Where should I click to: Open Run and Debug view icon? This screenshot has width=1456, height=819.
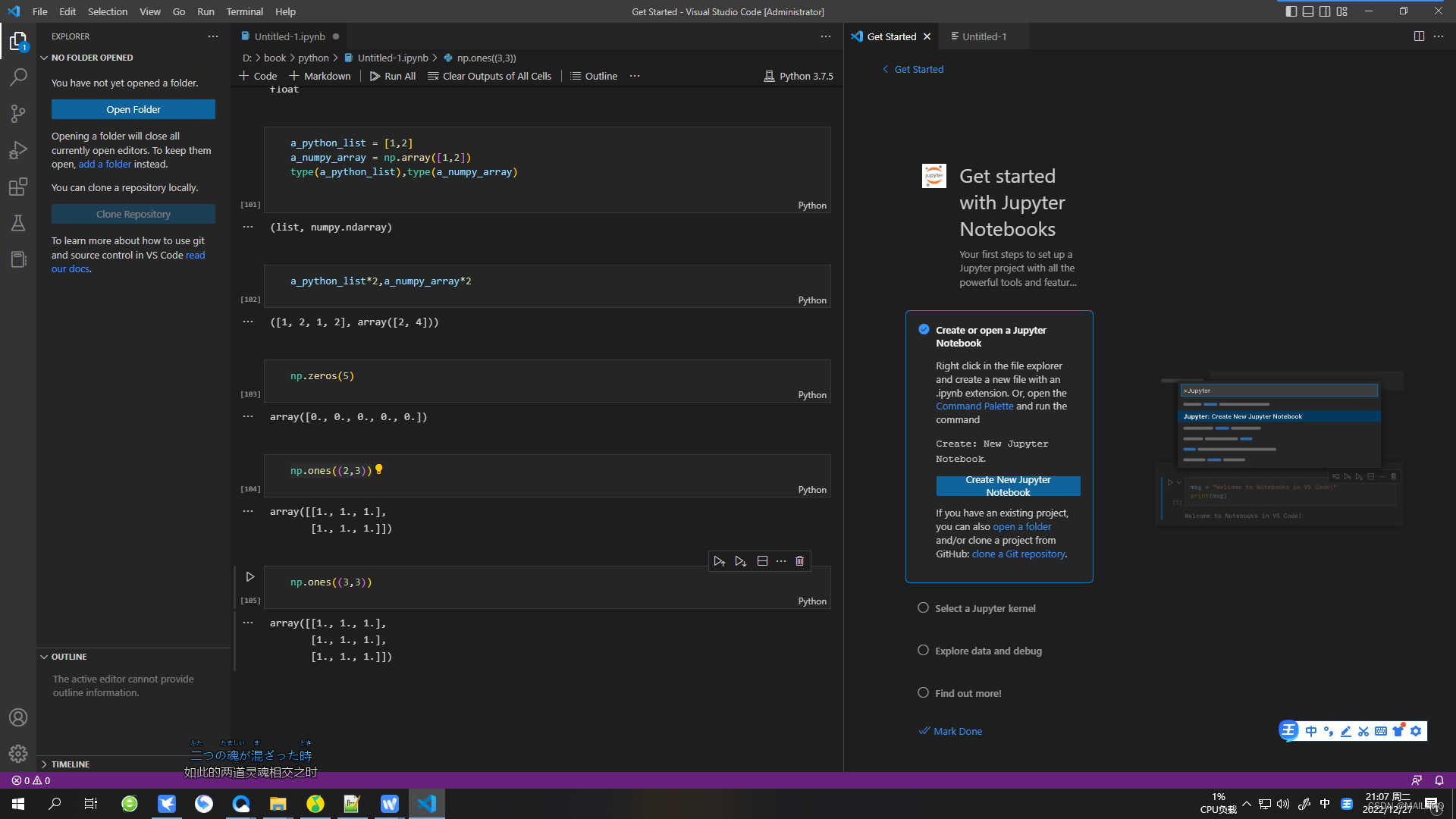(x=18, y=150)
